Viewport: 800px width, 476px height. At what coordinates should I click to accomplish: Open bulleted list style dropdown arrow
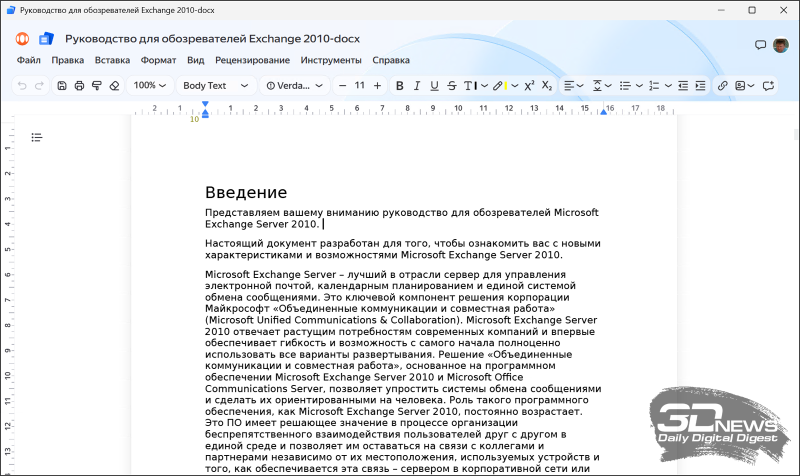pyautogui.click(x=639, y=86)
